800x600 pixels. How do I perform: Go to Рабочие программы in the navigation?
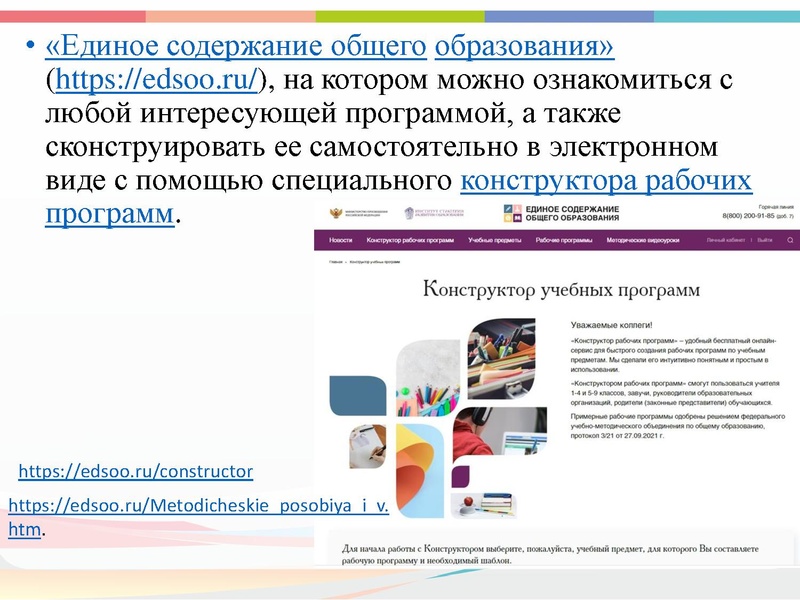coord(563,241)
